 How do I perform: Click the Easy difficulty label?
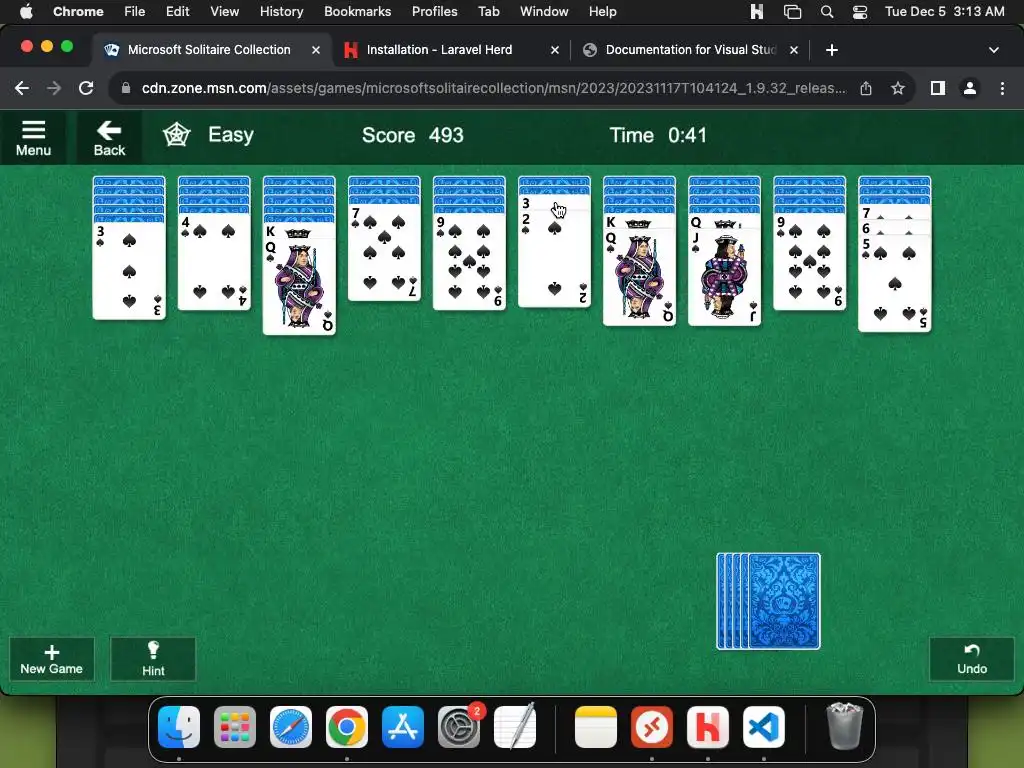point(231,135)
